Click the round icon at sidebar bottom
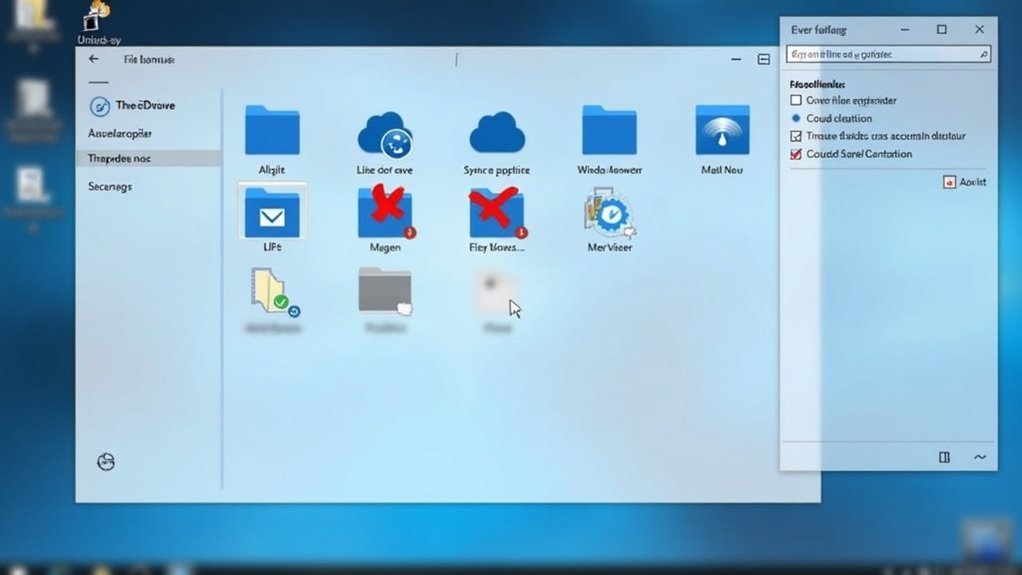This screenshot has height=575, width=1022. tap(106, 461)
